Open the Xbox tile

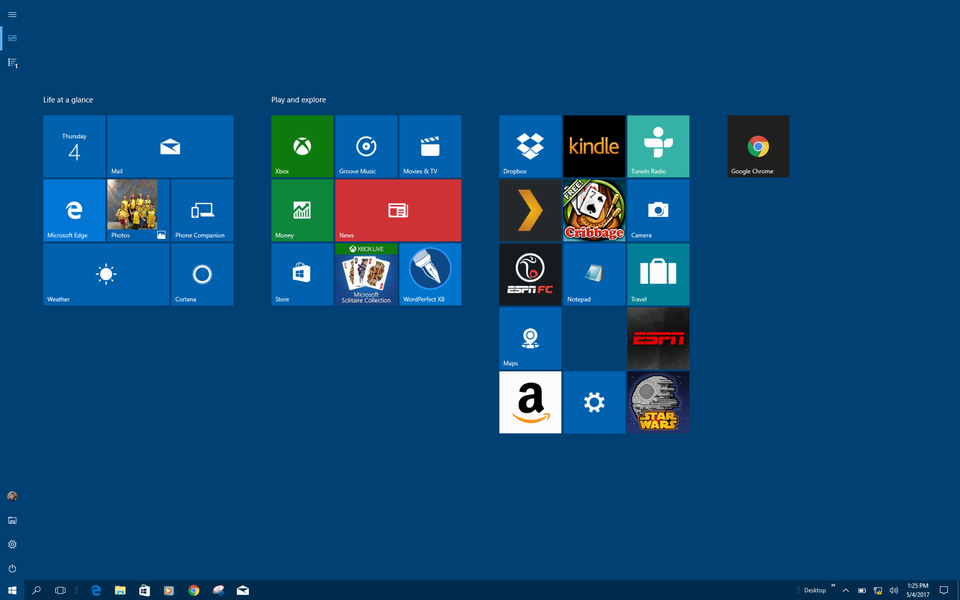point(302,146)
